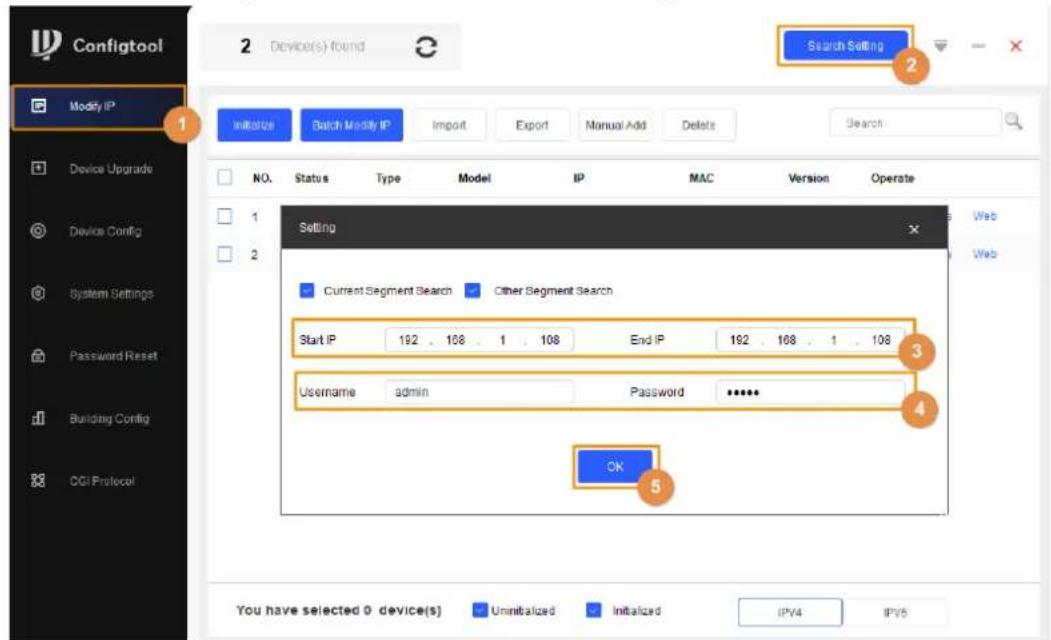Toggle Current Segment Search checkbox
Screen dimensions: 1051x640
click(307, 290)
